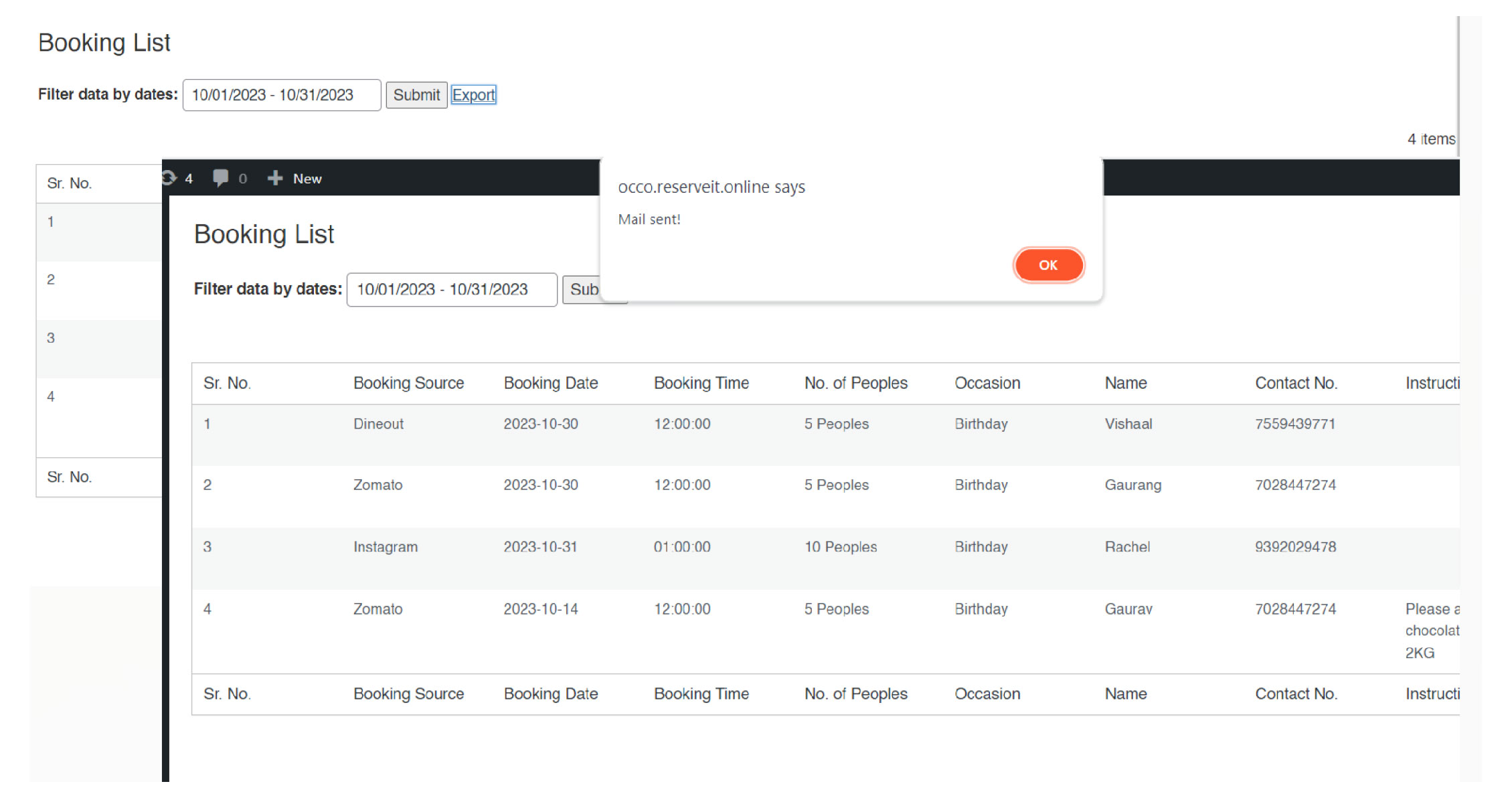
Task: Click the Booking Time column header
Action: (701, 383)
